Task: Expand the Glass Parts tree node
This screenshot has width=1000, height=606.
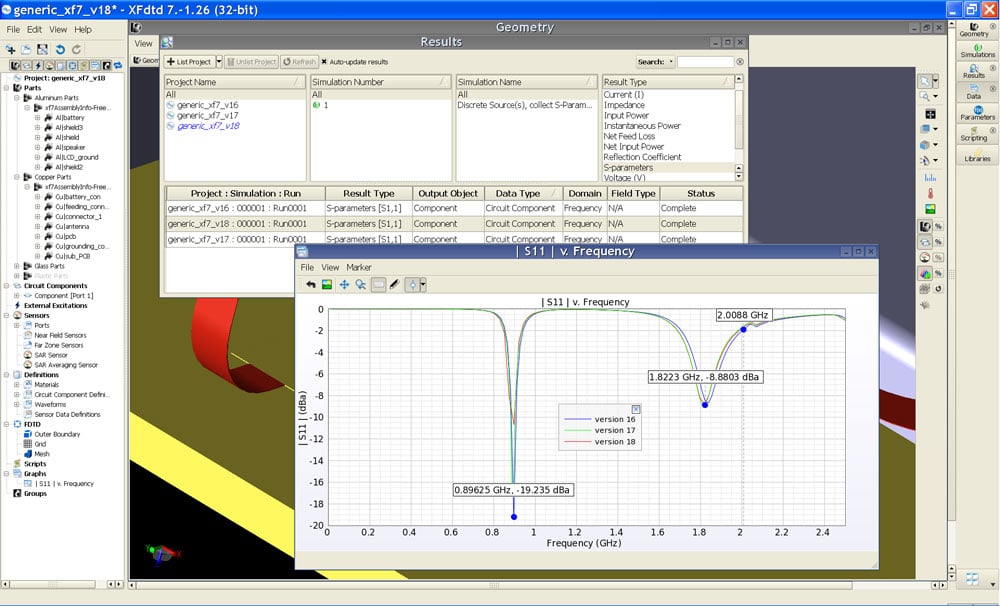Action: tap(16, 266)
